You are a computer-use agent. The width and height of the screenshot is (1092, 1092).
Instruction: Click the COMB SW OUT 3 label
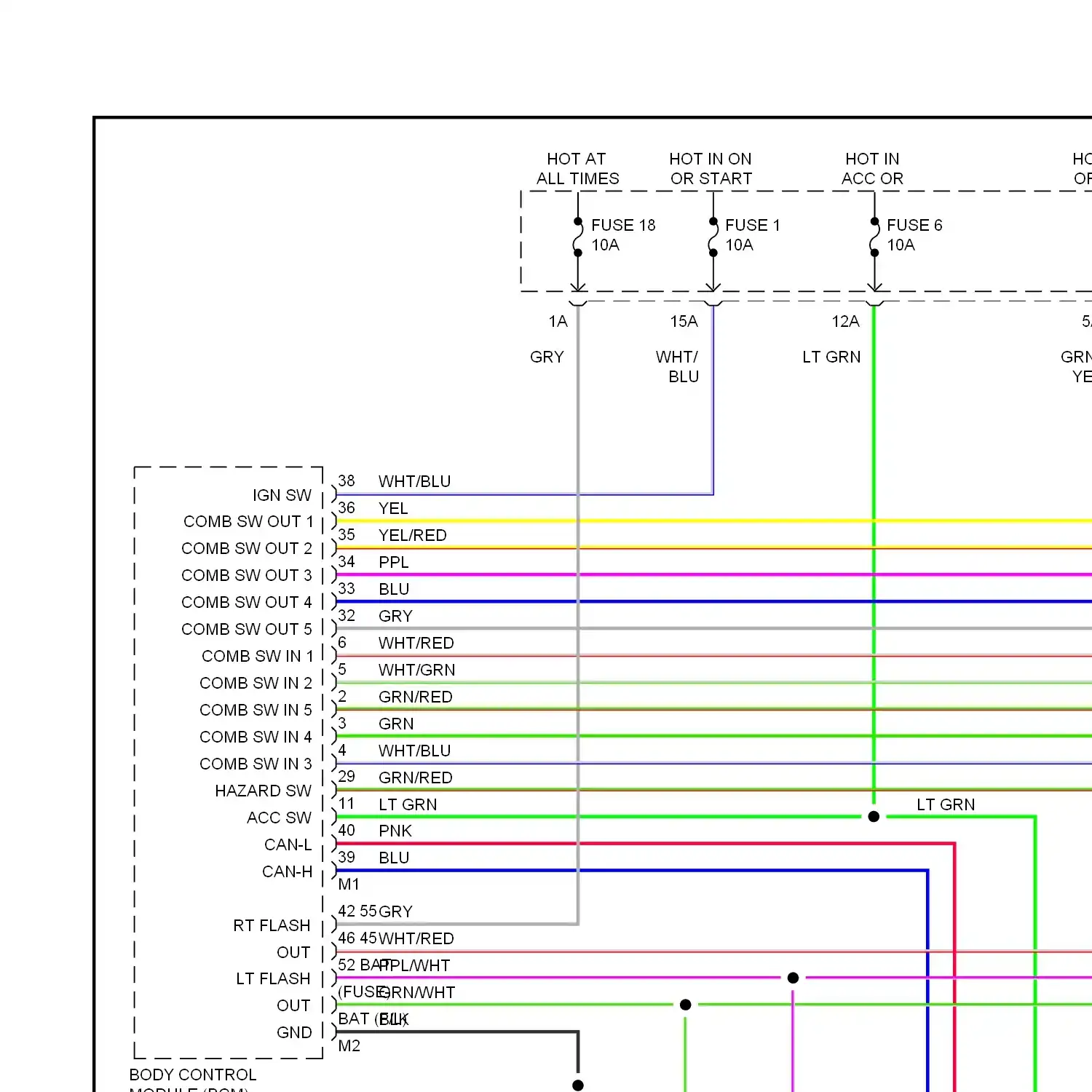pos(247,576)
